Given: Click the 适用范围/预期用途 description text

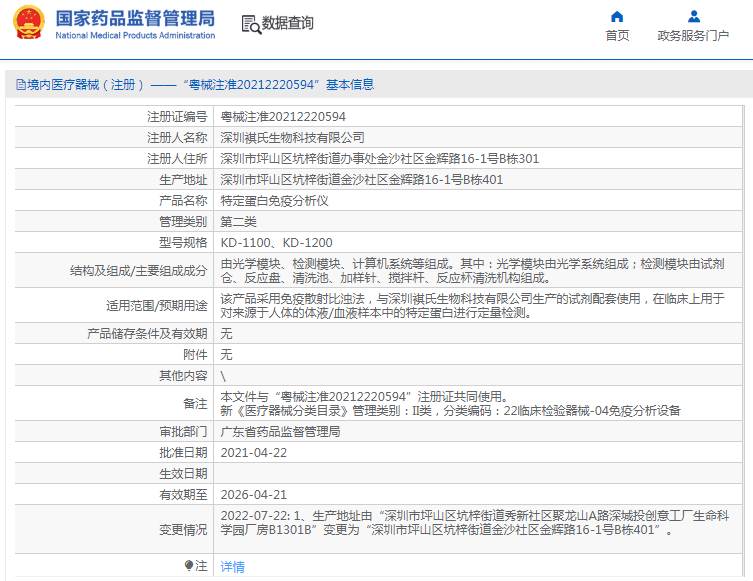Looking at the screenshot, I should click(473, 306).
